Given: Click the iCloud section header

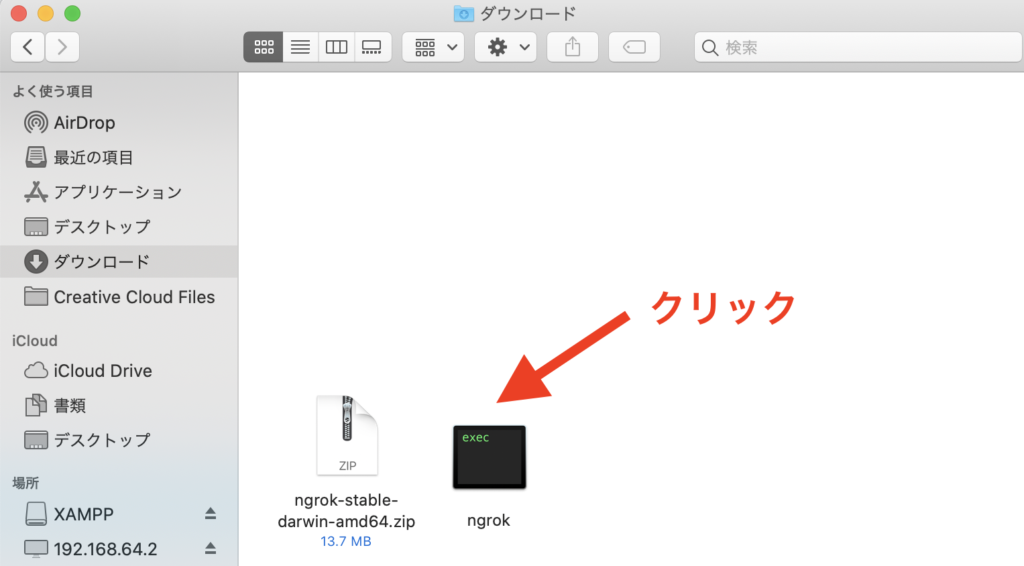Looking at the screenshot, I should tap(35, 341).
